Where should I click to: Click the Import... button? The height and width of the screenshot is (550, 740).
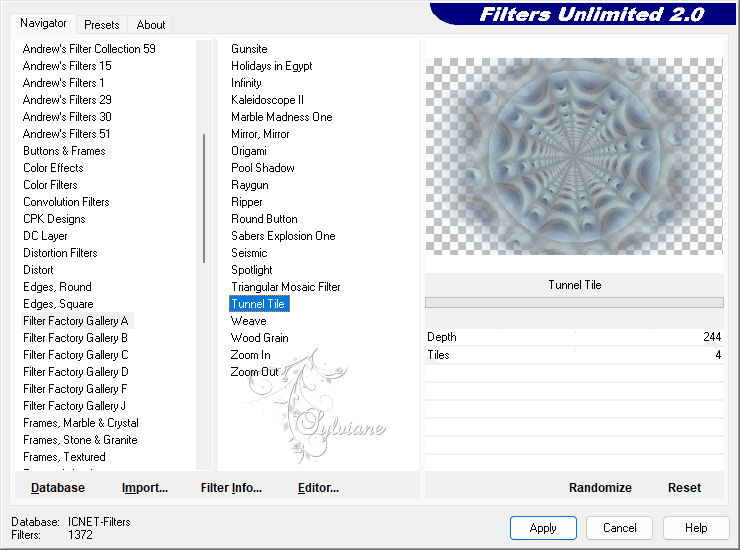pos(145,488)
